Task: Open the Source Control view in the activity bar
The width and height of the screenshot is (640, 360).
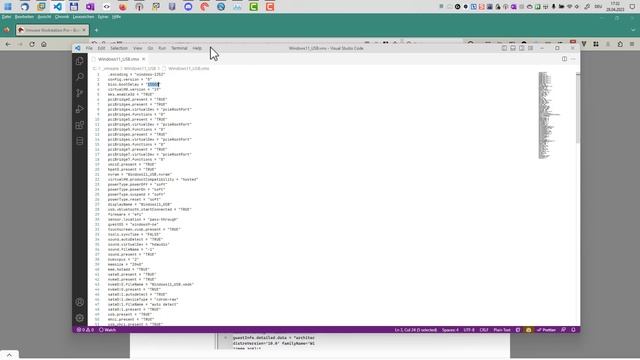Action: (80, 93)
